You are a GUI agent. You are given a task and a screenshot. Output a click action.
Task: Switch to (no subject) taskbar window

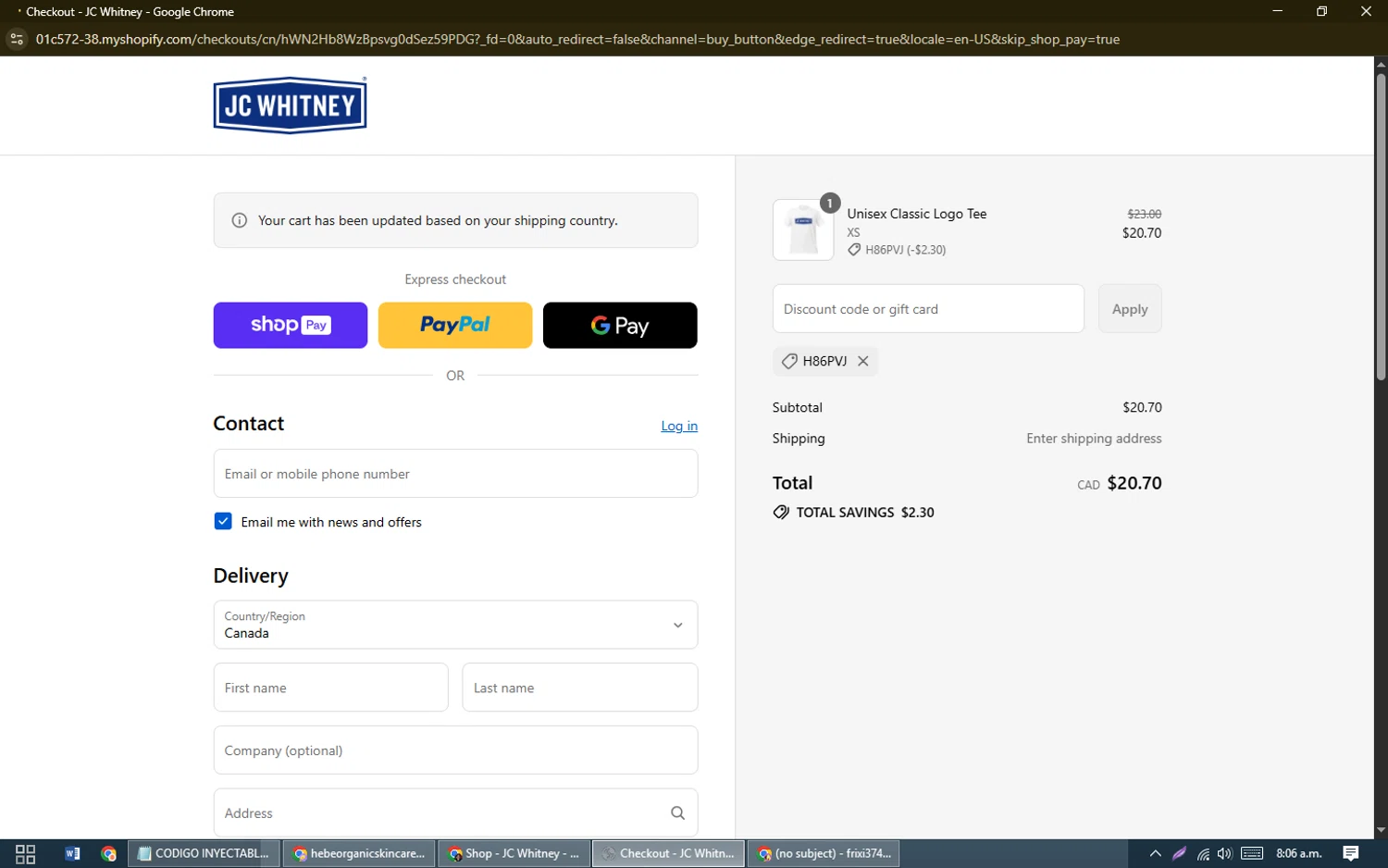tap(824, 853)
